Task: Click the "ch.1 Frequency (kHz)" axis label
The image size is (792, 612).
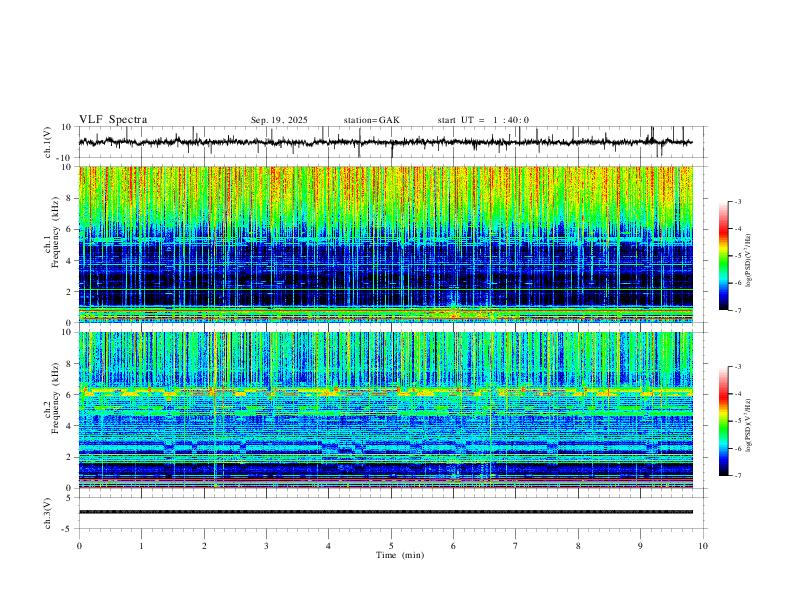Action: click(x=52, y=232)
